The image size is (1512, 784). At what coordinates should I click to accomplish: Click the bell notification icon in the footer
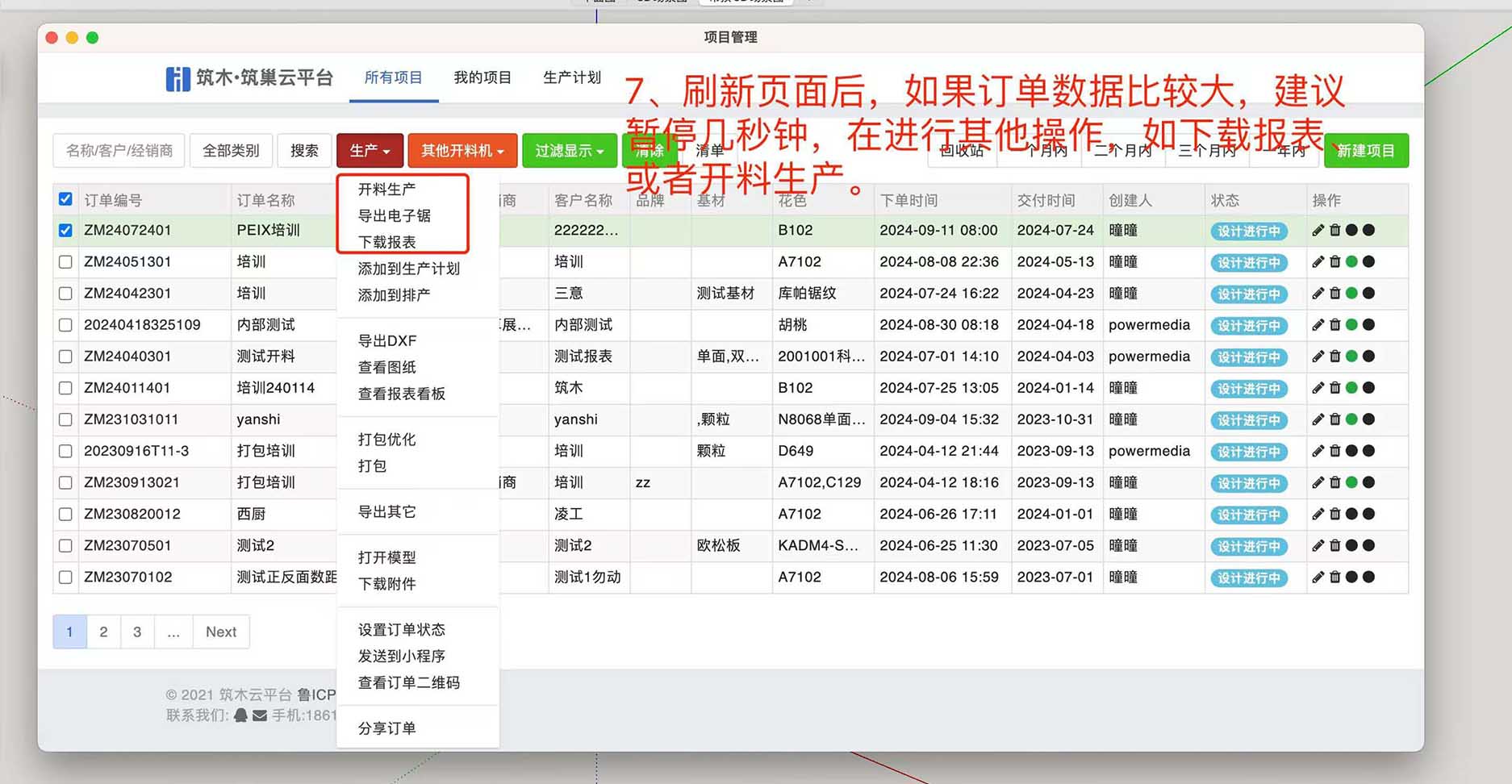click(x=240, y=715)
